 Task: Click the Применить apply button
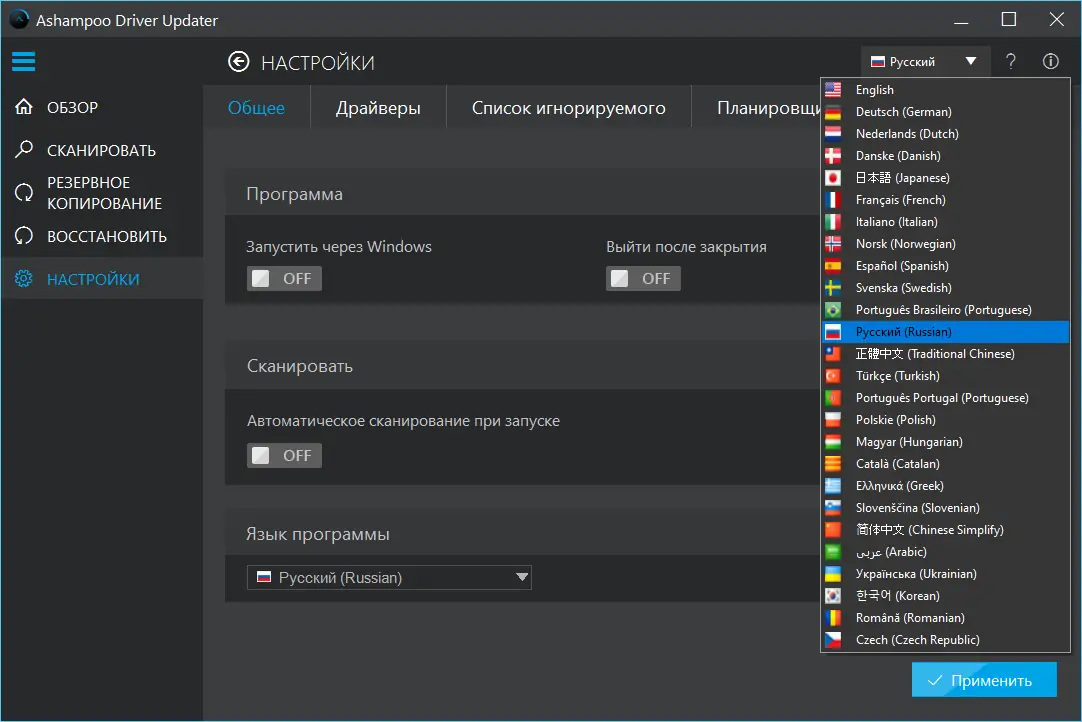(x=984, y=680)
